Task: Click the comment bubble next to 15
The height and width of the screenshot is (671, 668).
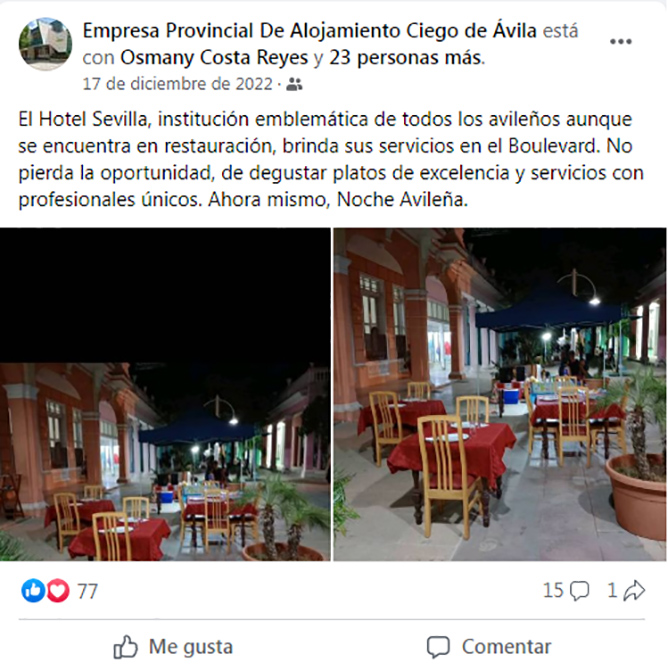Action: point(579,591)
